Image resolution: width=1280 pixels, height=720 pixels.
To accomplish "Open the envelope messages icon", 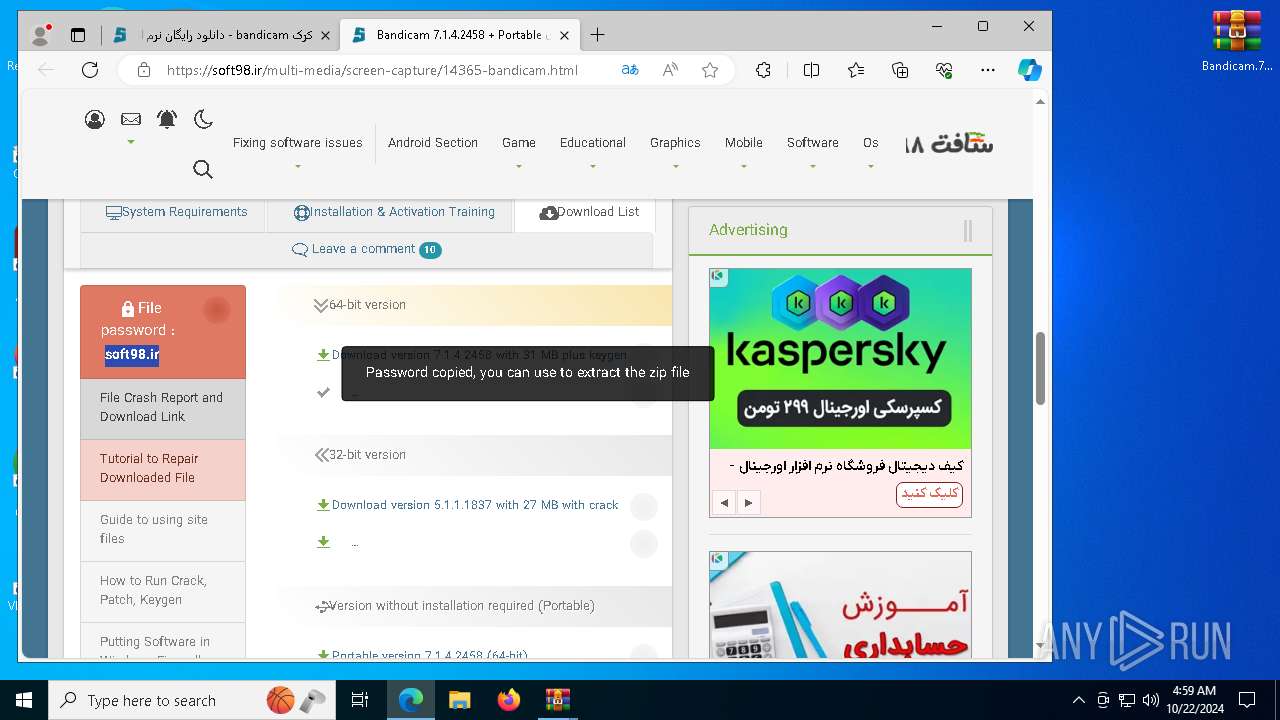I will pyautogui.click(x=131, y=119).
